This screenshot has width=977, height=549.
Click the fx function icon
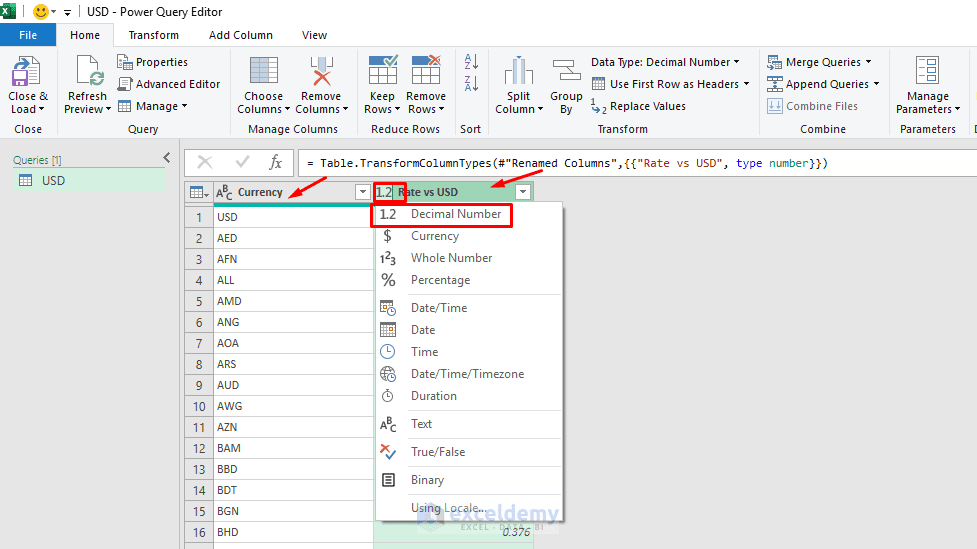(x=275, y=163)
